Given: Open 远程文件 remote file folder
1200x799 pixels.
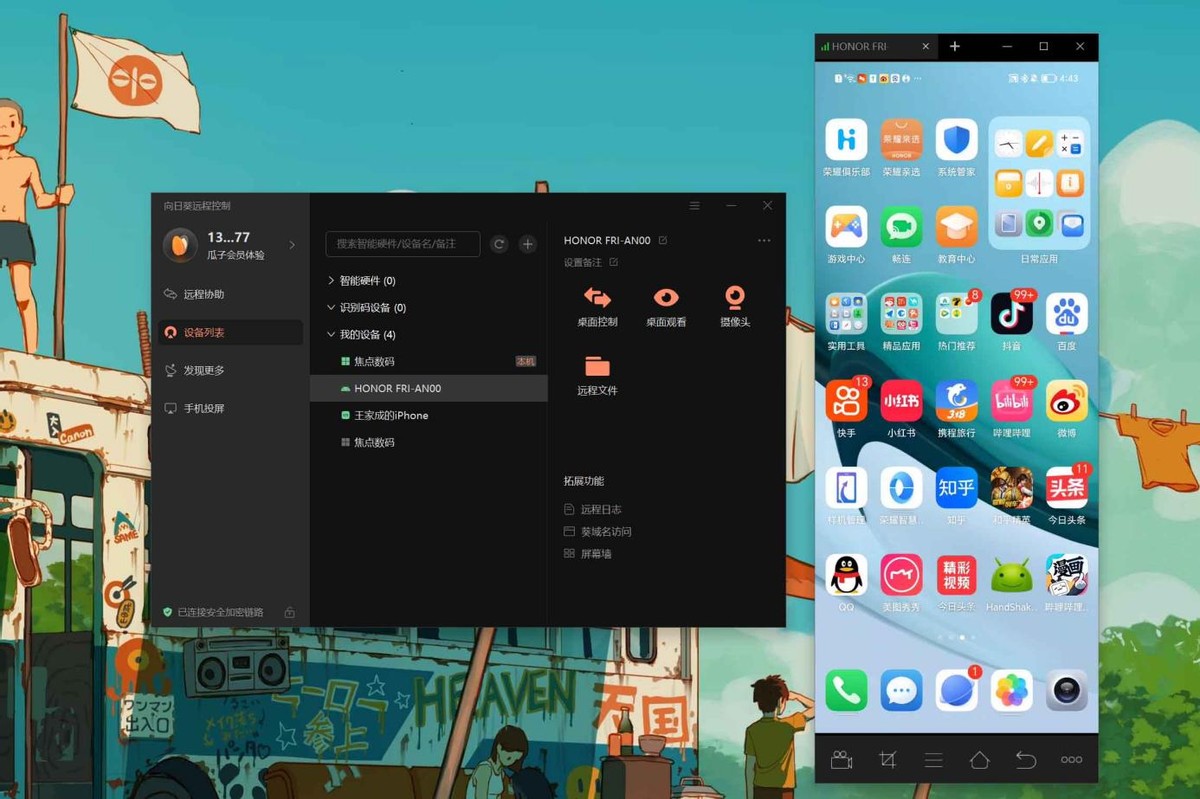Looking at the screenshot, I should click(597, 367).
